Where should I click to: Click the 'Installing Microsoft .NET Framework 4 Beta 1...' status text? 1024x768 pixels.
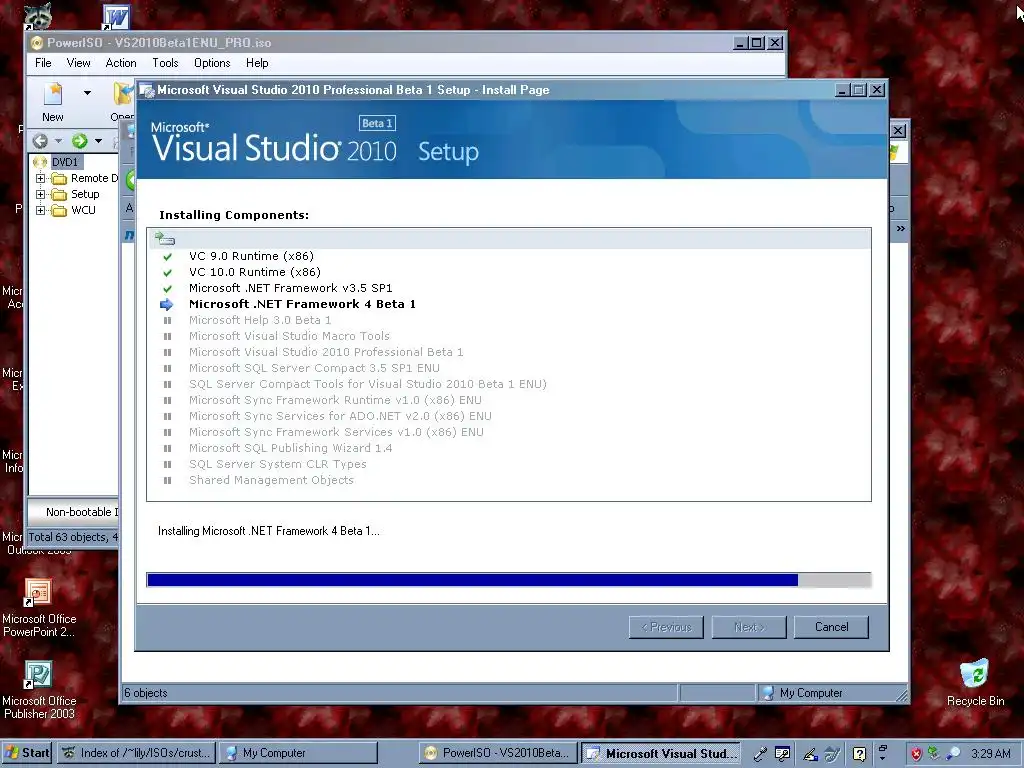[268, 531]
